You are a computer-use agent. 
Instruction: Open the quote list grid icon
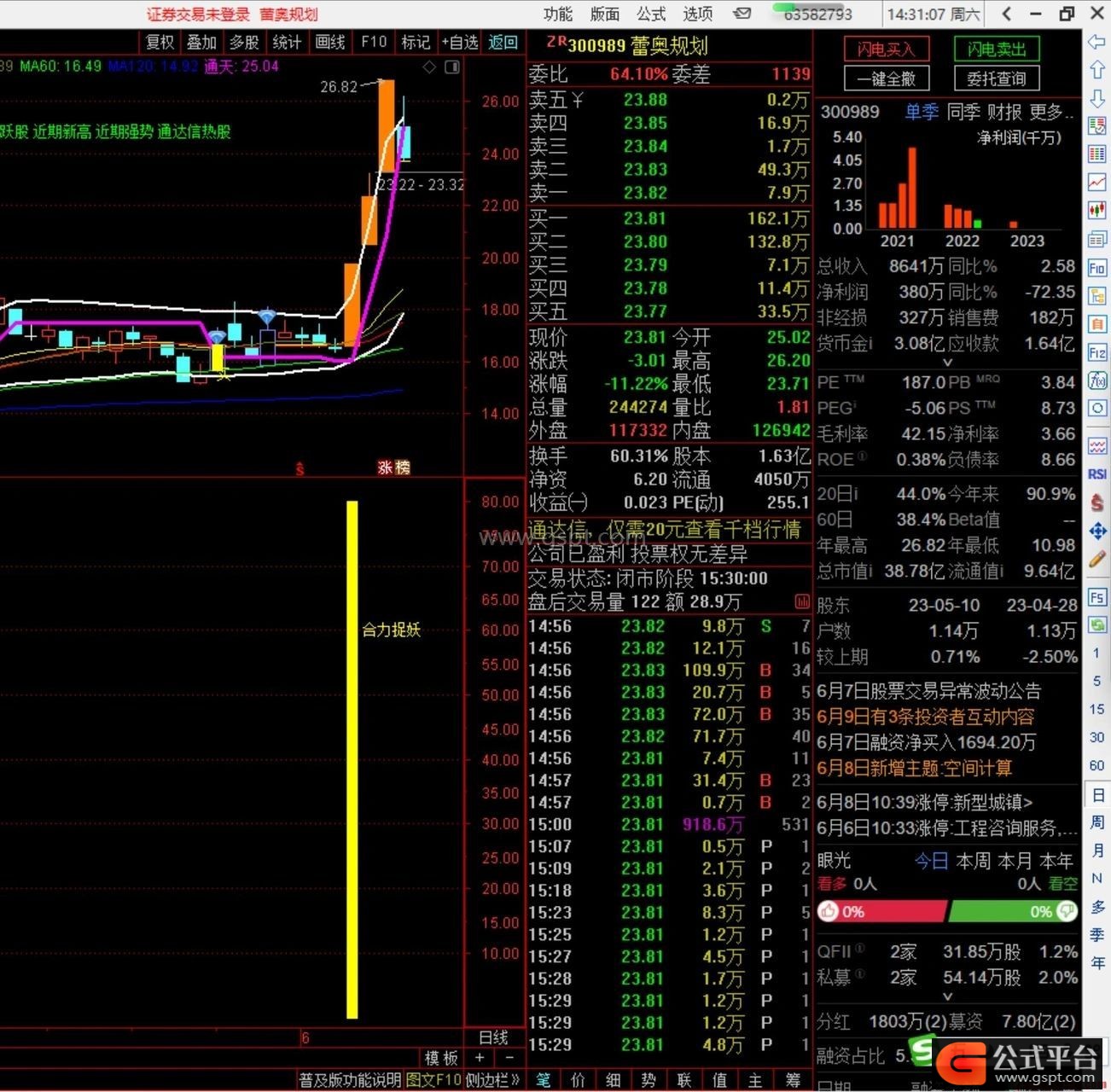coord(1097,154)
